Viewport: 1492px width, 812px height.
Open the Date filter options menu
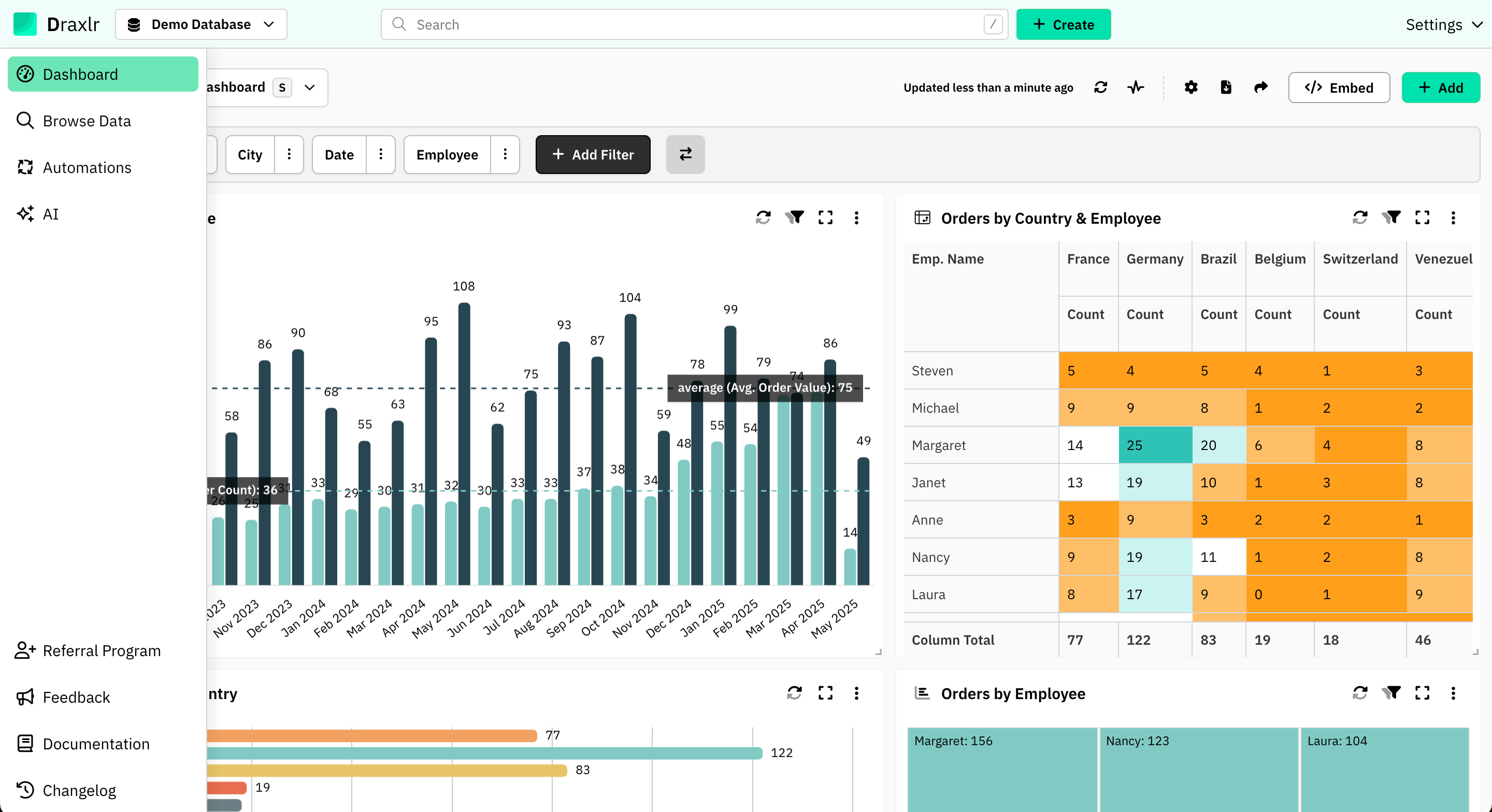[x=381, y=154]
